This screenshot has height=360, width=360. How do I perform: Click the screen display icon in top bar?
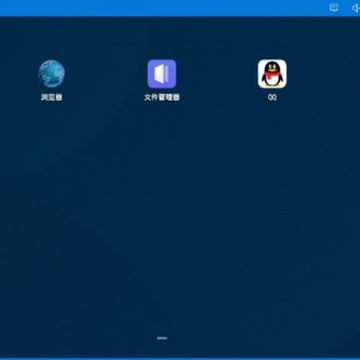point(334,8)
